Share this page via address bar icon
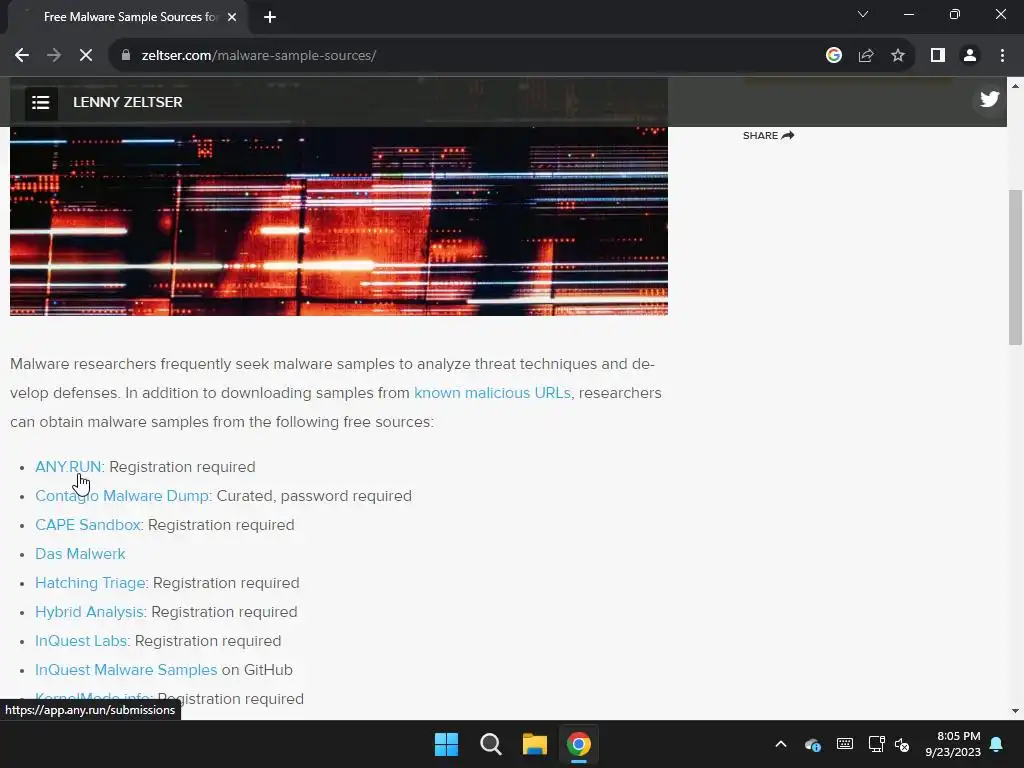The height and width of the screenshot is (768, 1024). (866, 56)
